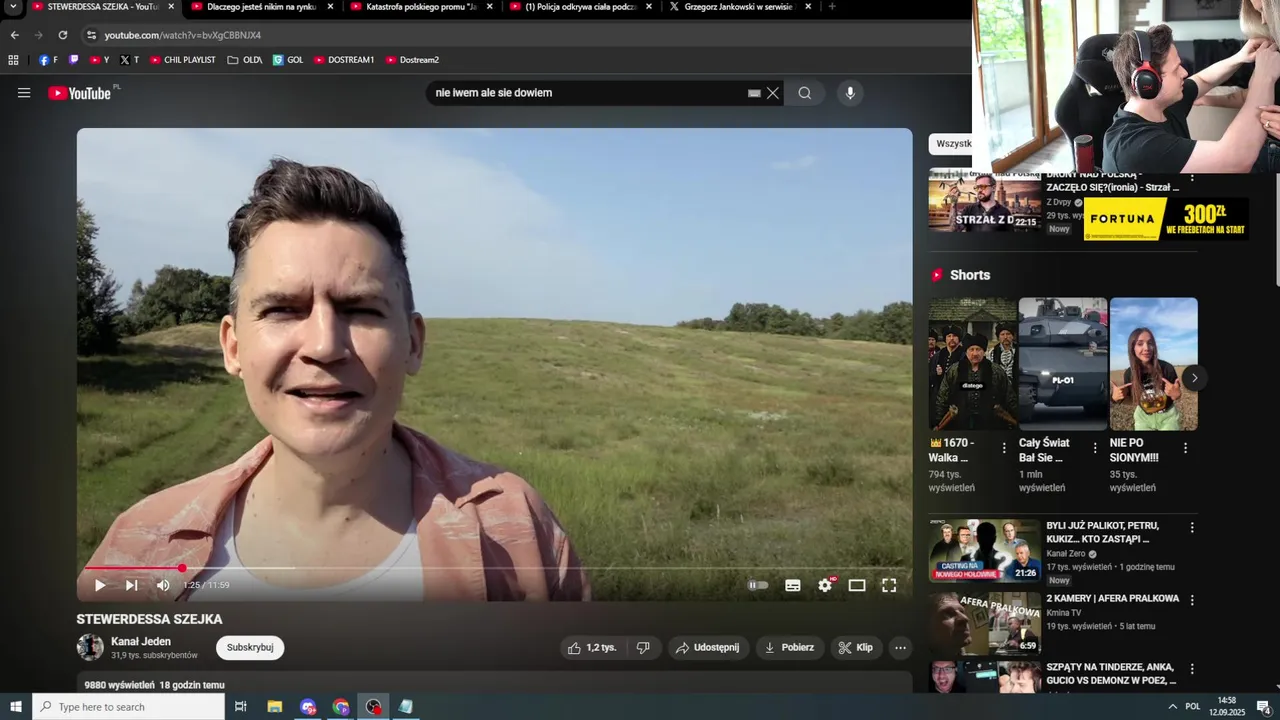
Task: Go to the YouTube home logo
Action: pos(80,93)
